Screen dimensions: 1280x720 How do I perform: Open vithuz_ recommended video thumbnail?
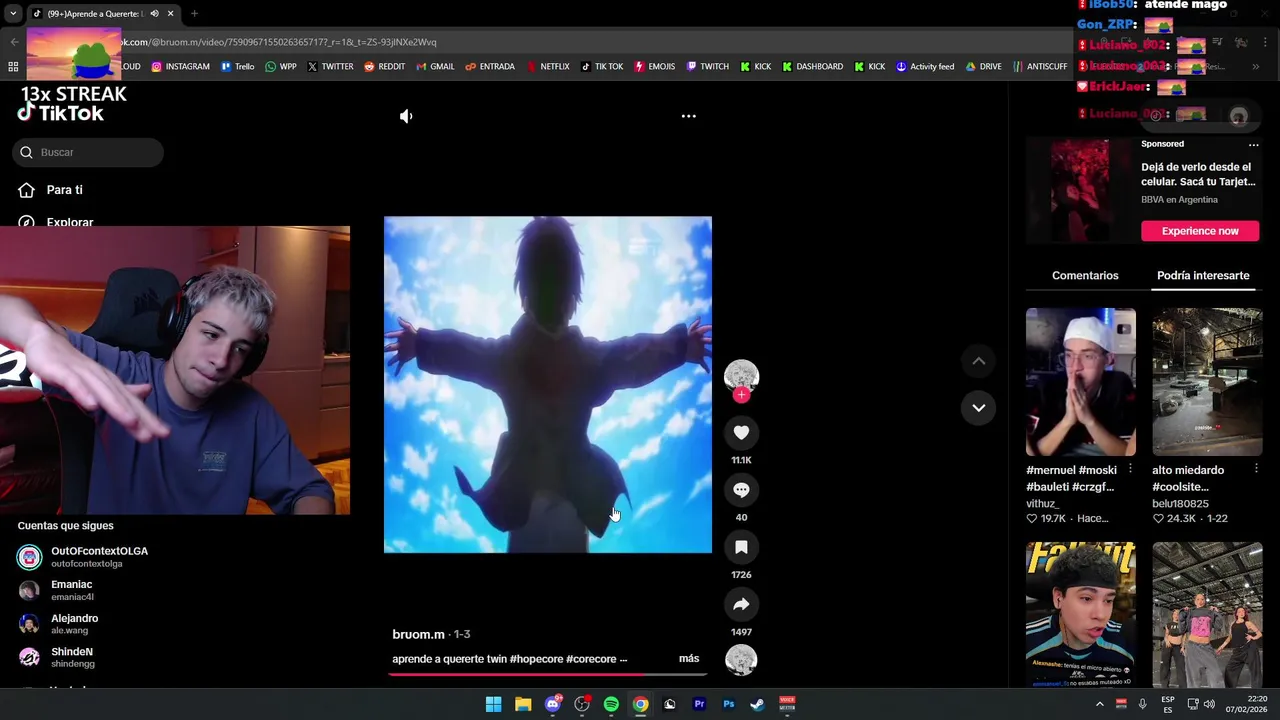(x=1081, y=382)
